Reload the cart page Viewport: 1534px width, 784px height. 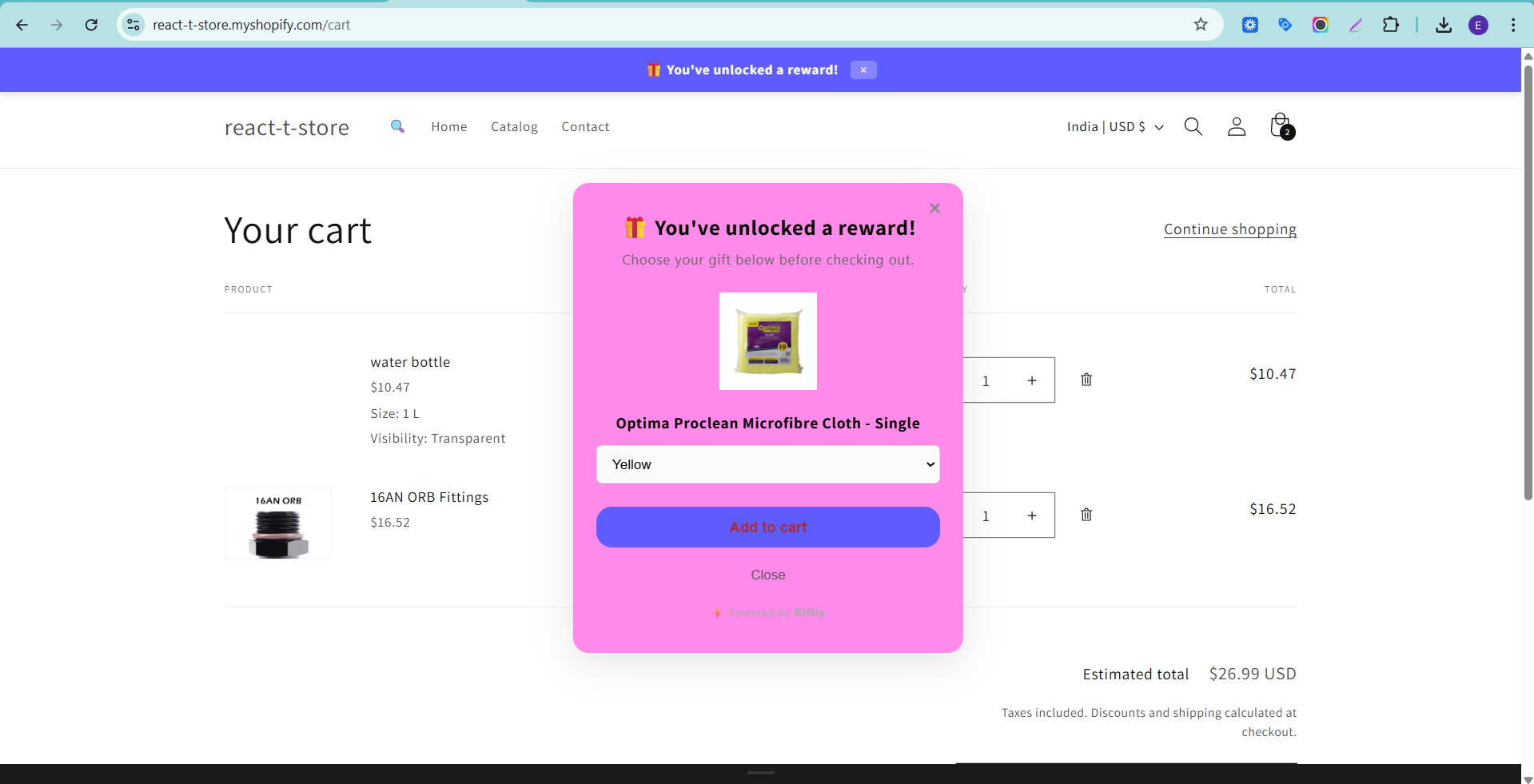tap(91, 25)
